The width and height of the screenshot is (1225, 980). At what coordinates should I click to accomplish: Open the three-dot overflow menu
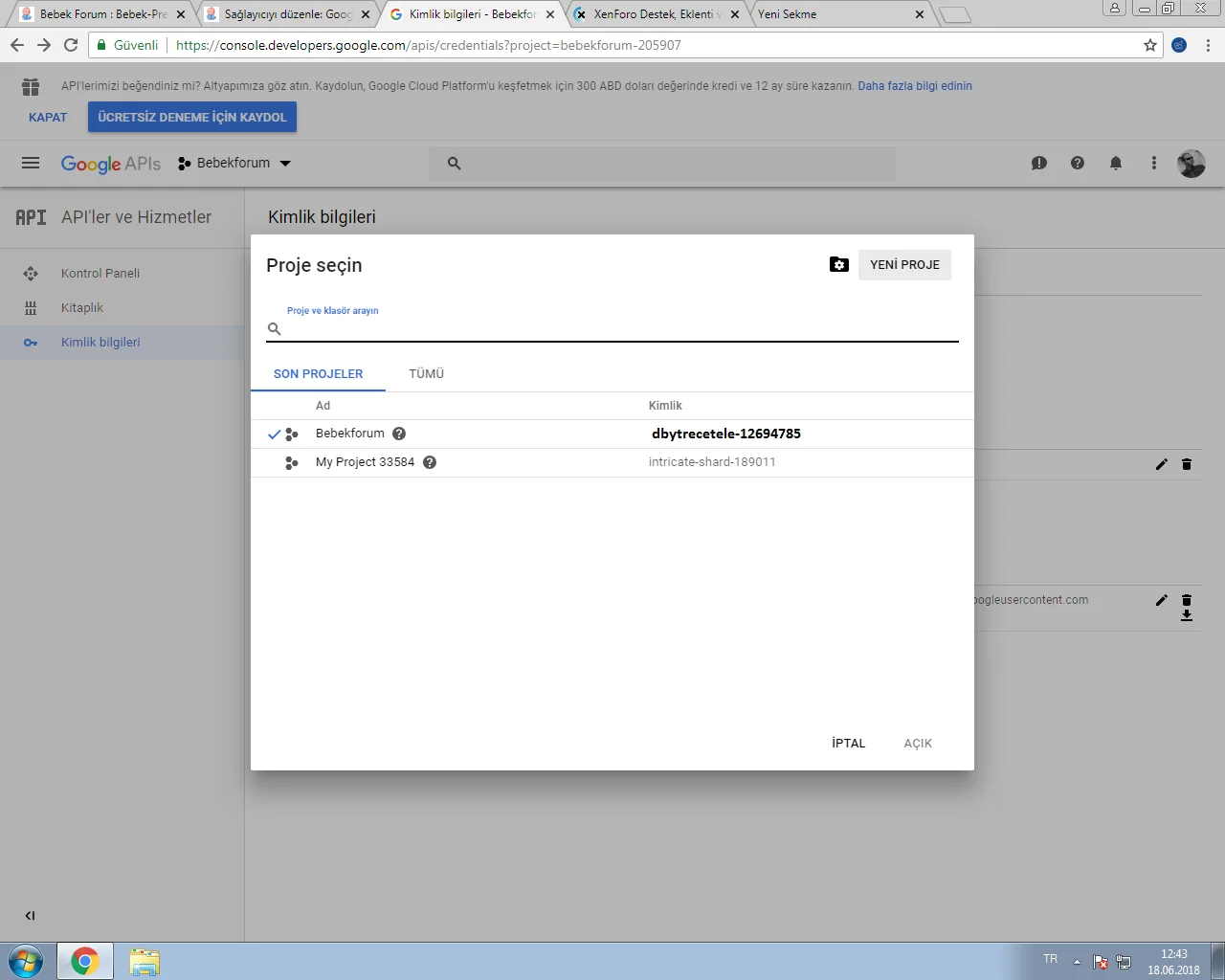click(x=1153, y=163)
